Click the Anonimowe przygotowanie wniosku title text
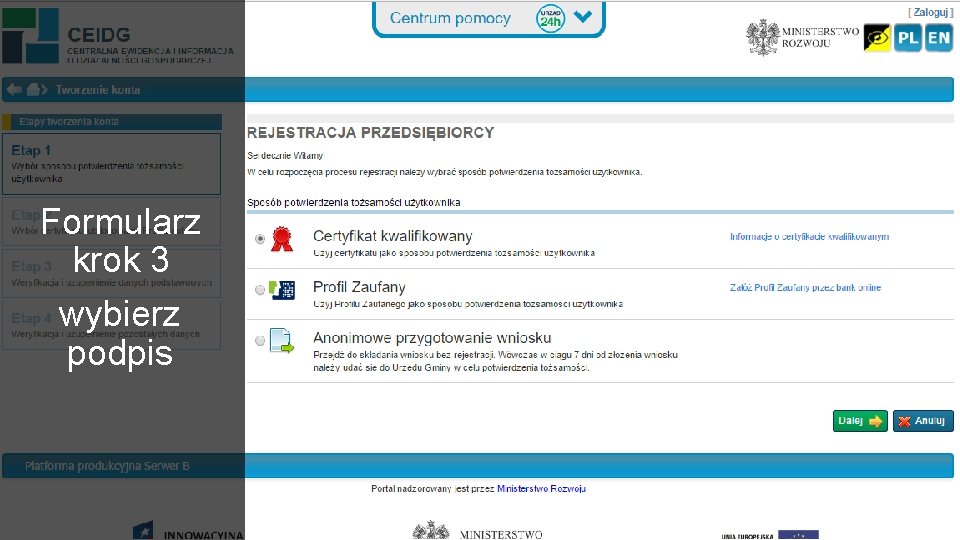The width and height of the screenshot is (960, 540). click(x=432, y=338)
